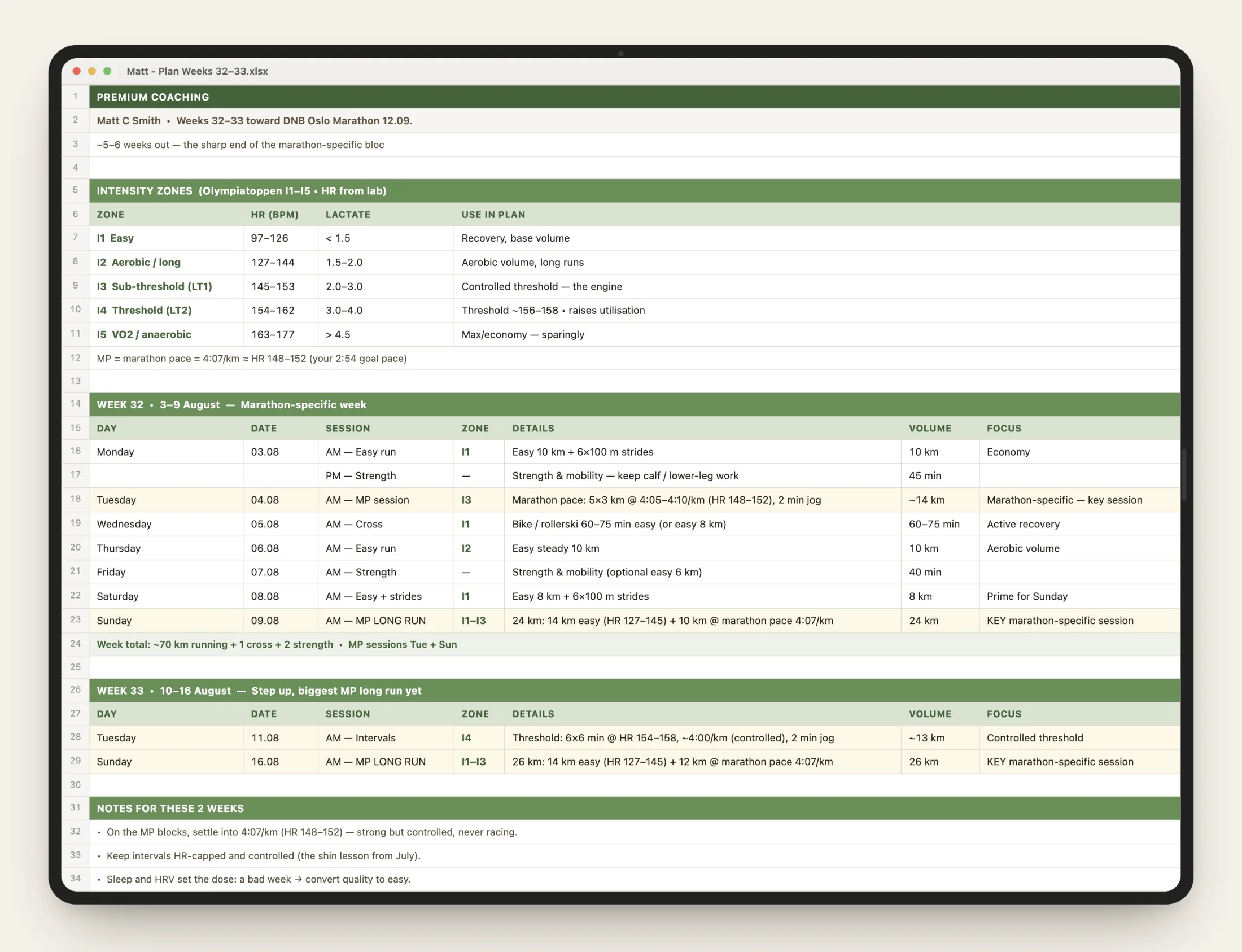Click the LACTATE column header
Screen dimensions: 1242x952
(386, 215)
